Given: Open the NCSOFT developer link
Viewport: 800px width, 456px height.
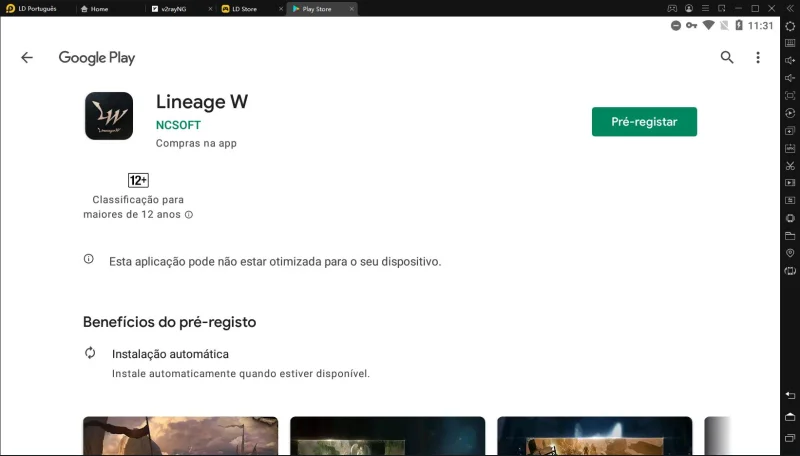Looking at the screenshot, I should 178,125.
